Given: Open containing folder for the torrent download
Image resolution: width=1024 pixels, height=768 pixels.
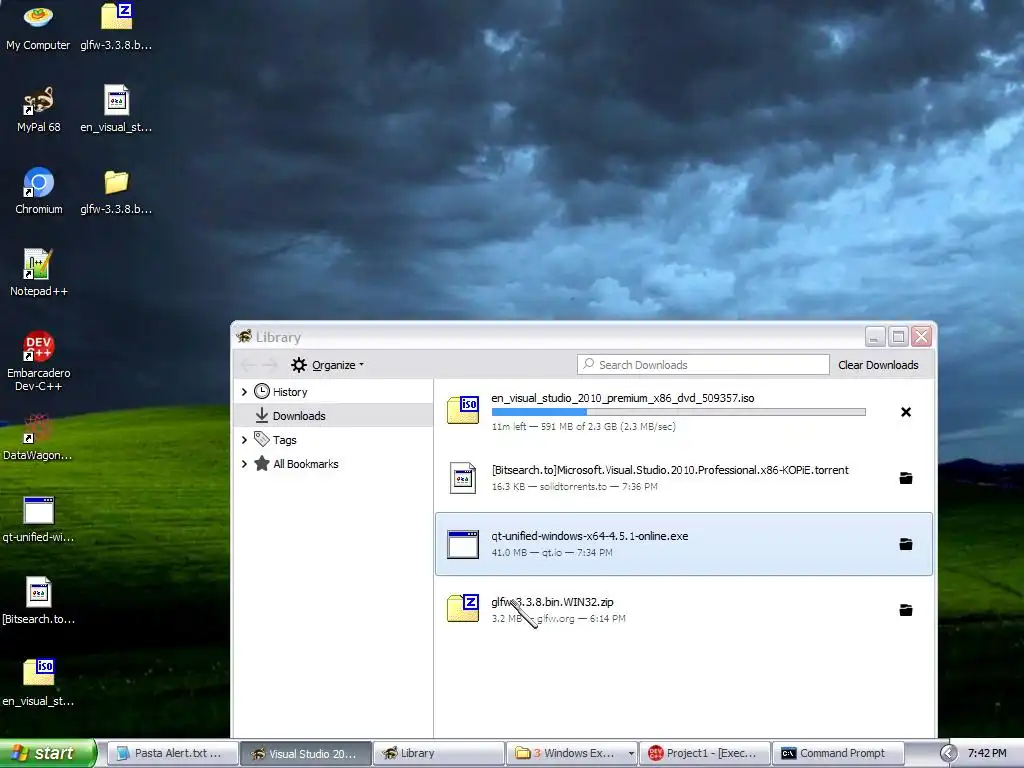Looking at the screenshot, I should 906,478.
